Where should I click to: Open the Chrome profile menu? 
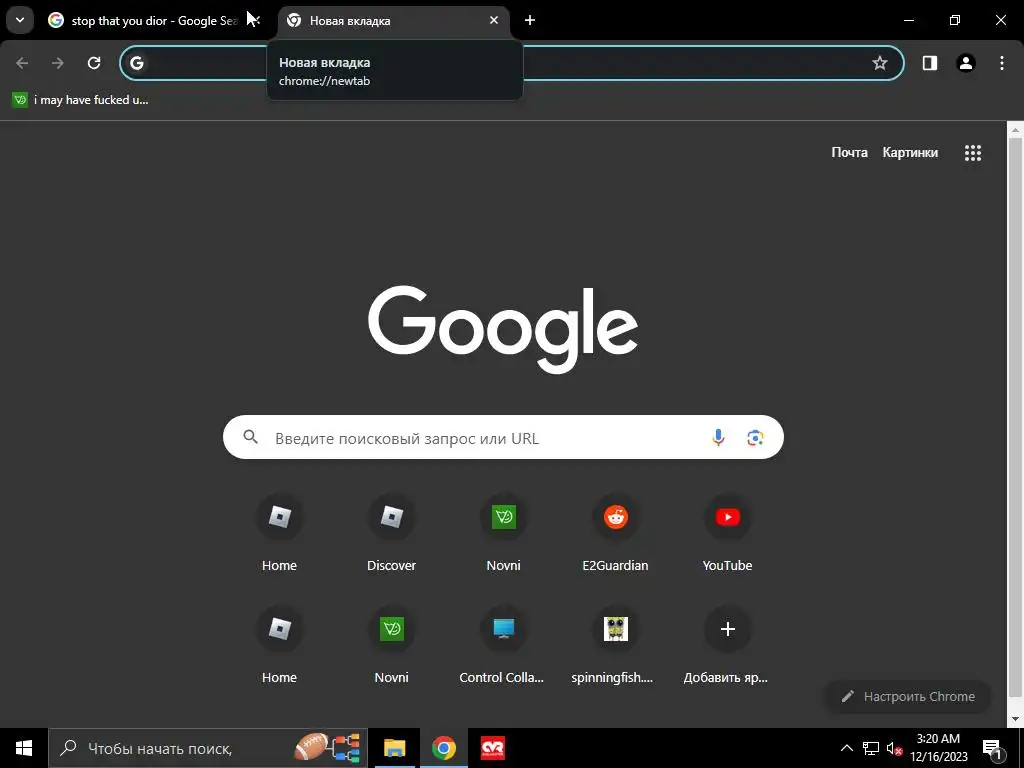(966, 63)
